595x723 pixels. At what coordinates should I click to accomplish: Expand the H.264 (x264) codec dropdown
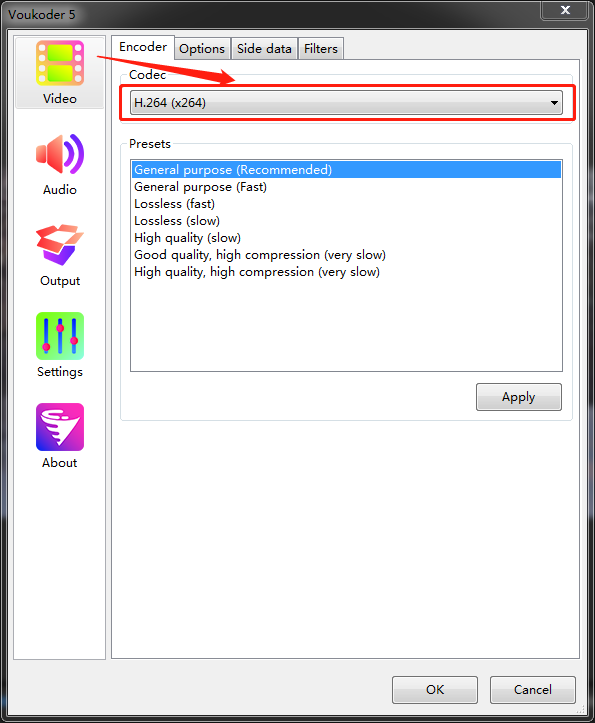pos(346,102)
